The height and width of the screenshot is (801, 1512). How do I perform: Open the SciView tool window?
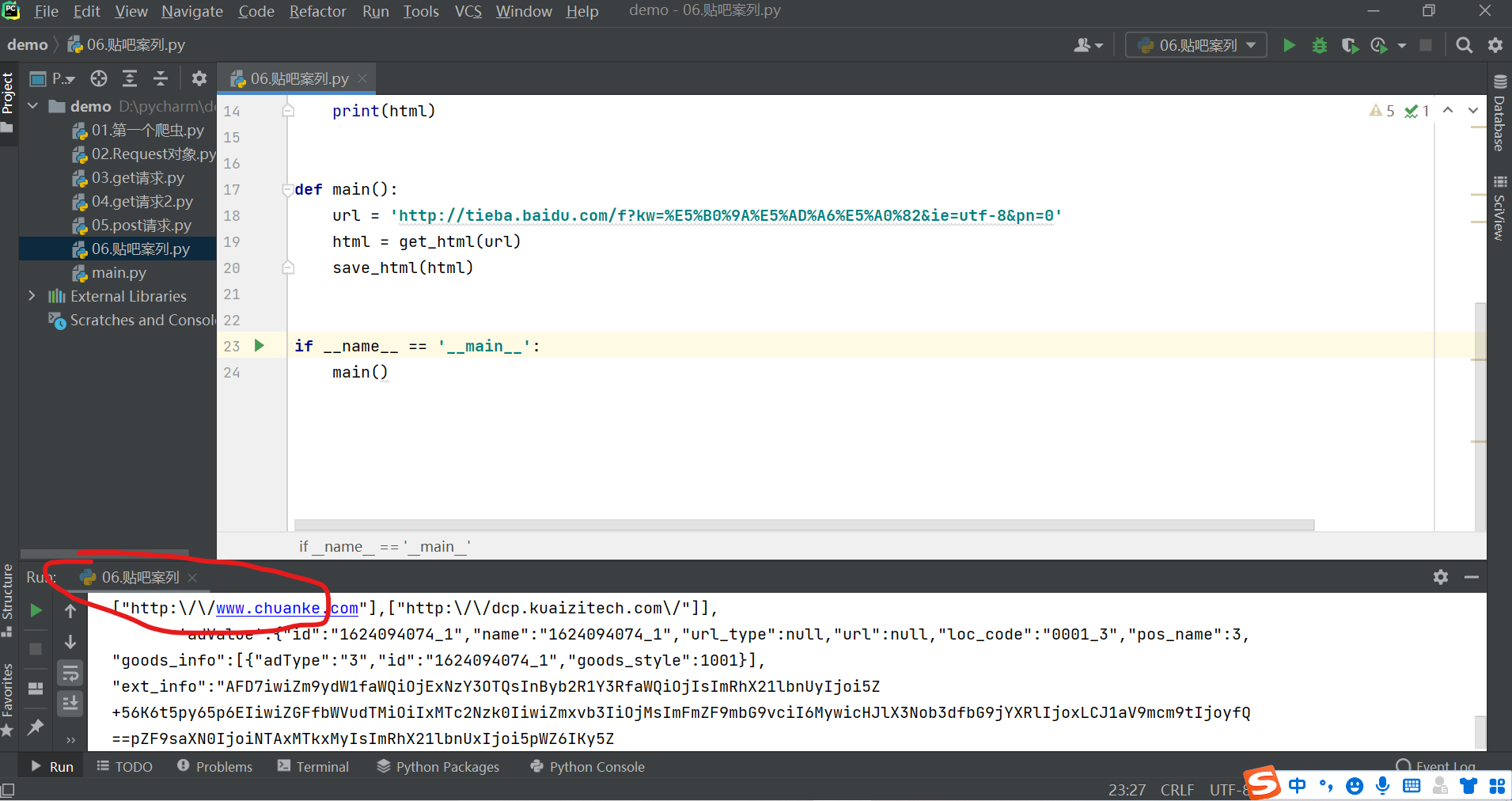(x=1499, y=208)
